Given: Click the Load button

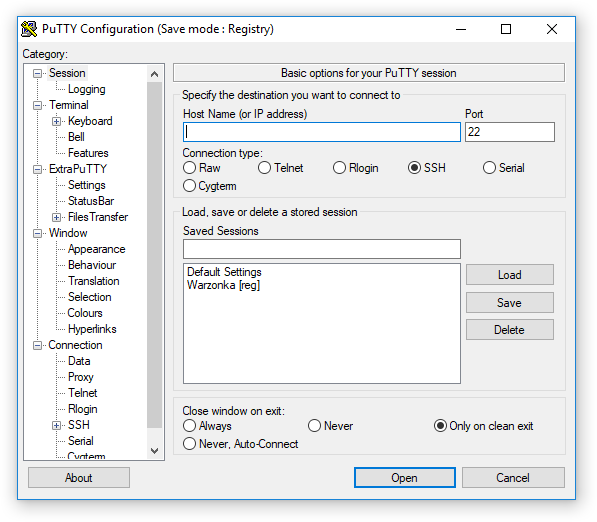Looking at the screenshot, I should click(x=510, y=275).
